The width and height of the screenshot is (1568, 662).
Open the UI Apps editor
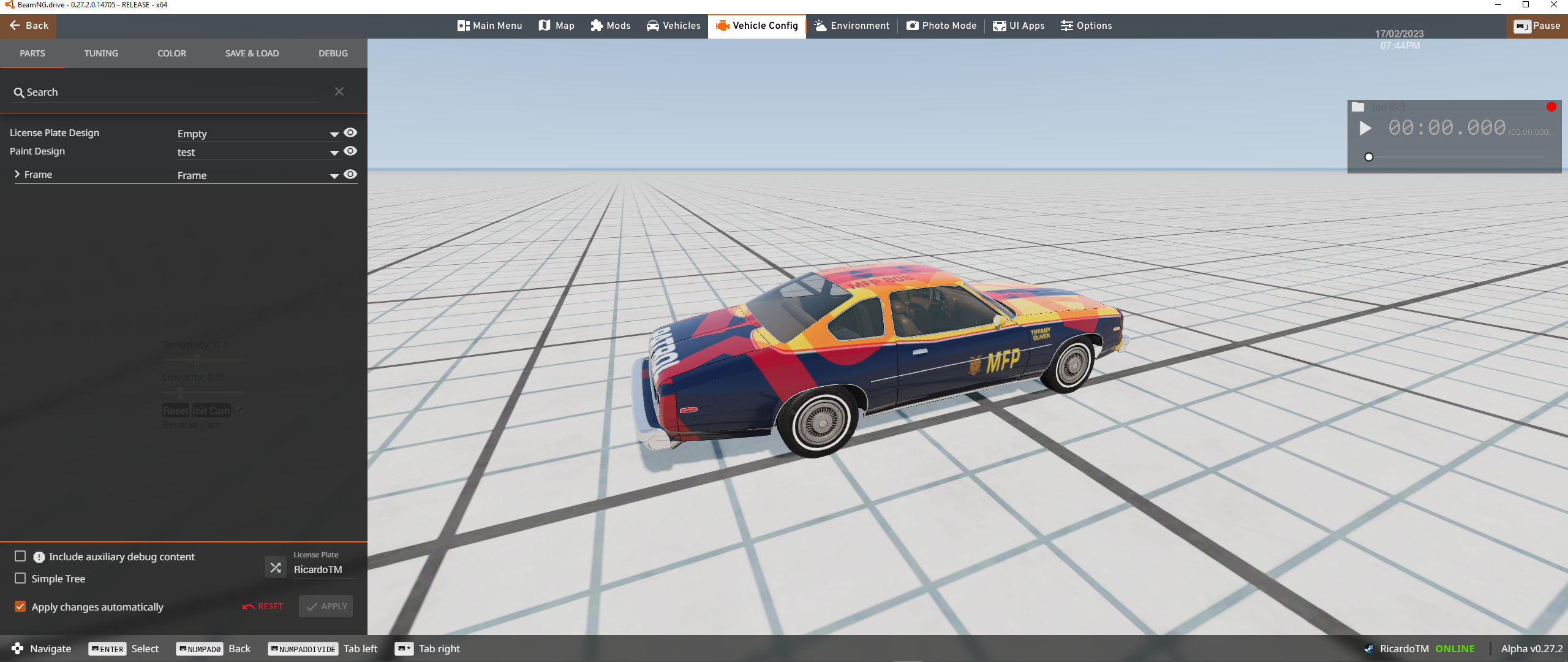(1019, 26)
